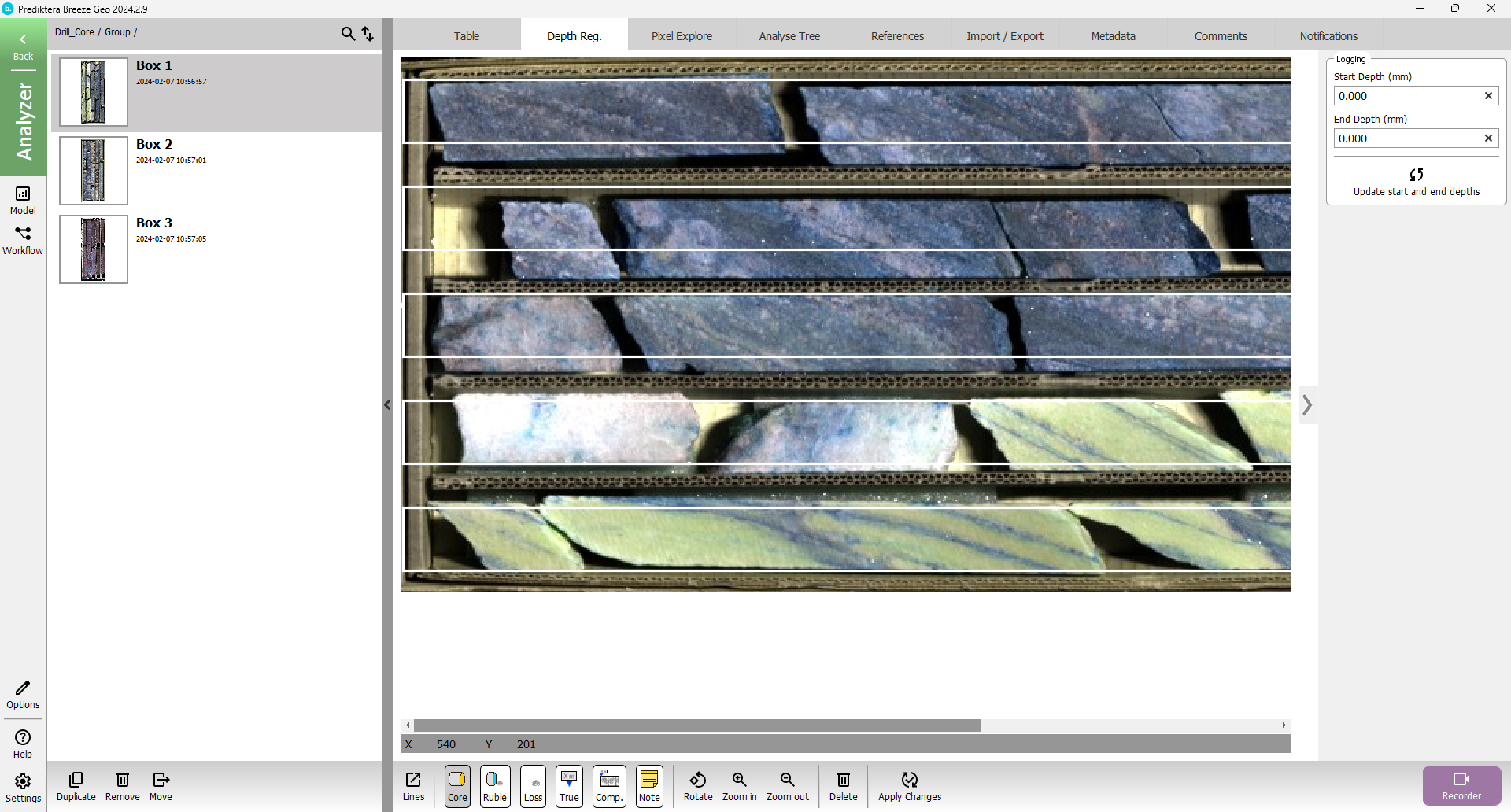Enable the Loss marking tool
This screenshot has height=812, width=1511.
[x=533, y=785]
